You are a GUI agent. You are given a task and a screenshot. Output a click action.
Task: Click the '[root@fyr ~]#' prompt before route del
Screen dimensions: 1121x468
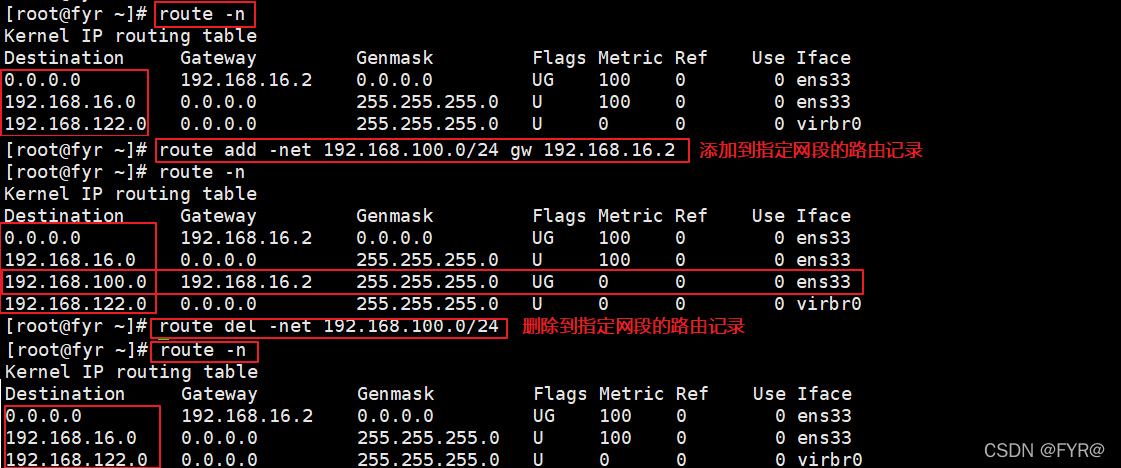[76, 327]
